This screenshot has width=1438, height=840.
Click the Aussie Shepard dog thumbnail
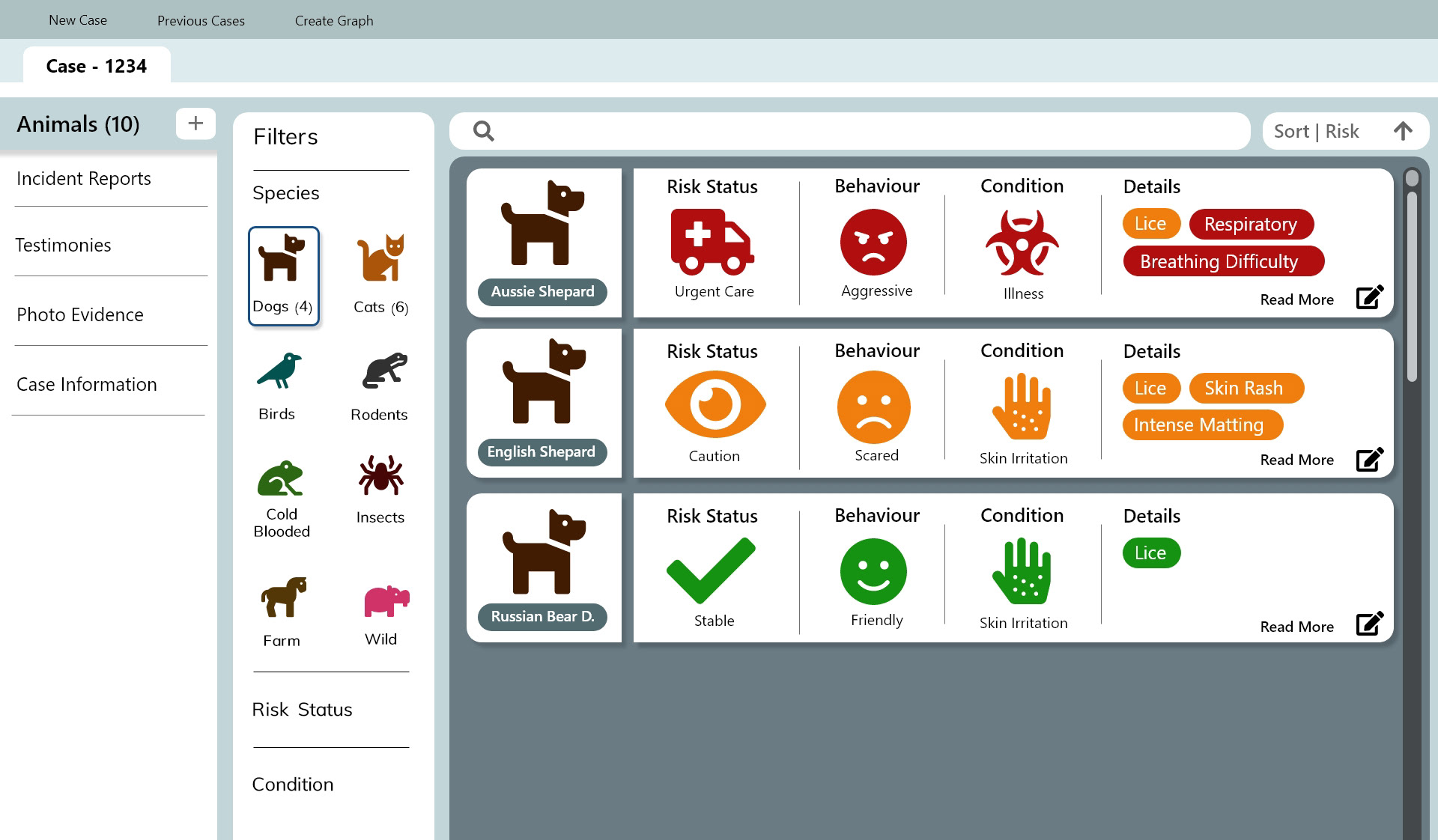click(x=542, y=222)
